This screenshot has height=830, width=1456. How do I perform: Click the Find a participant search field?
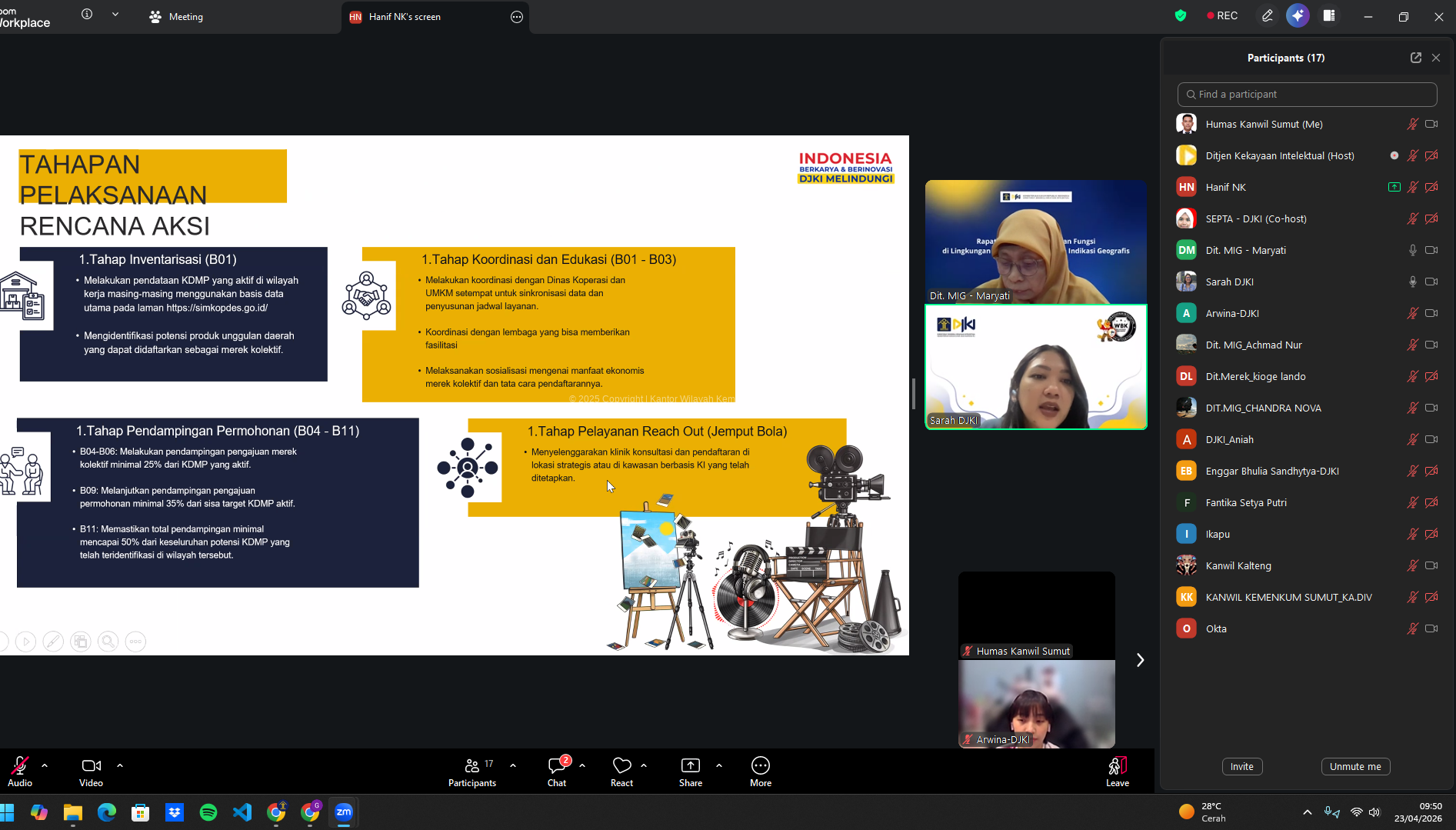tap(1307, 95)
